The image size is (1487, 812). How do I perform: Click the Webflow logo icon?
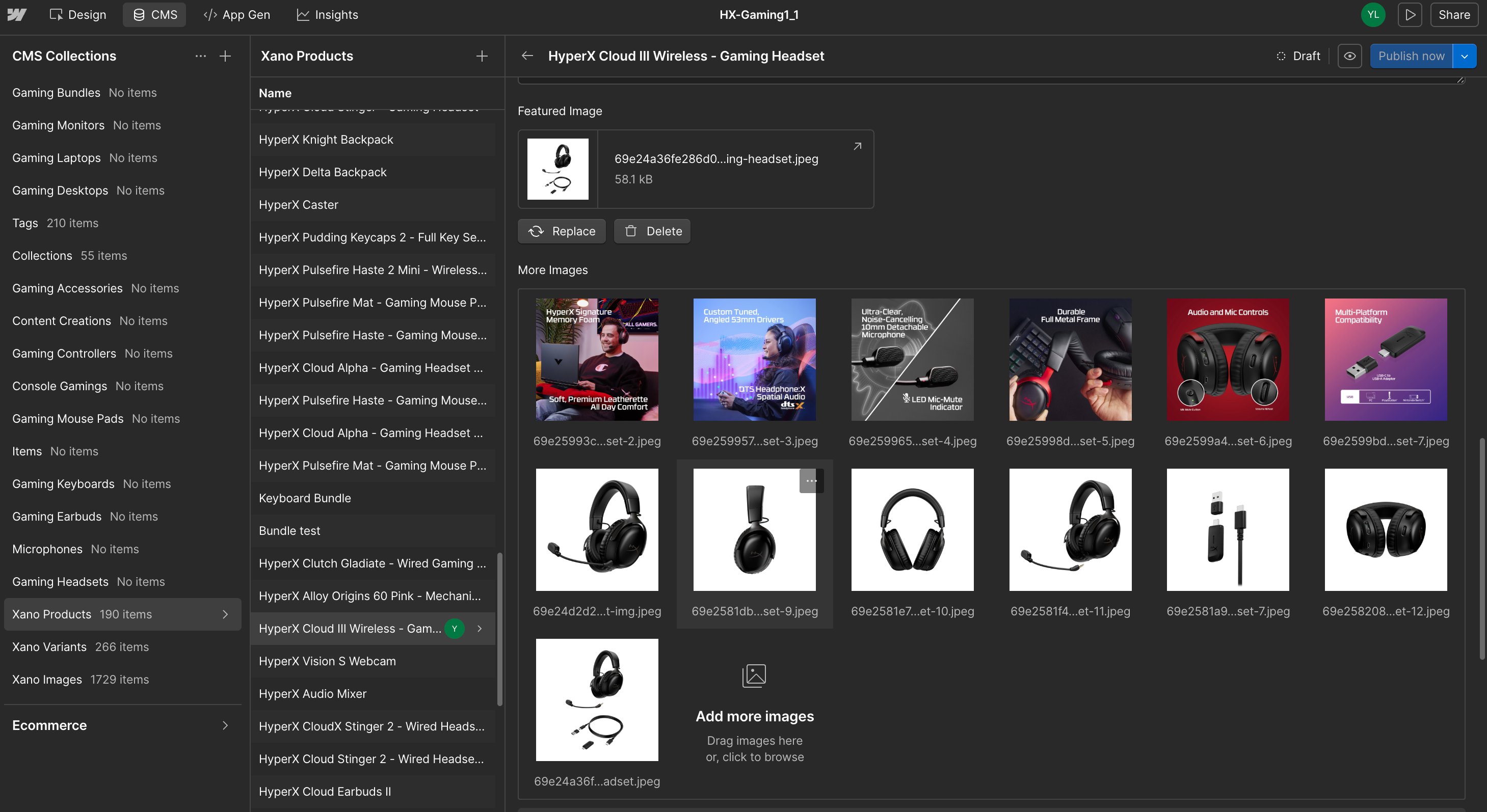[x=17, y=14]
